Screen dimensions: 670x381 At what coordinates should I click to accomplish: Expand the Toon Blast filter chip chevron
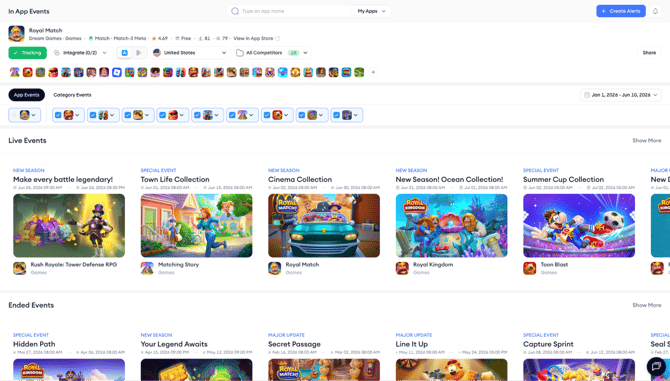pyautogui.click(x=286, y=115)
